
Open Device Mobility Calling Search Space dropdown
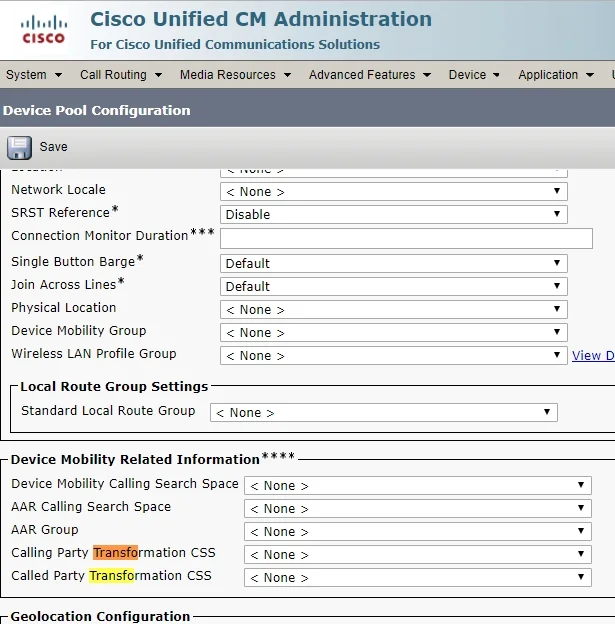[418, 486]
